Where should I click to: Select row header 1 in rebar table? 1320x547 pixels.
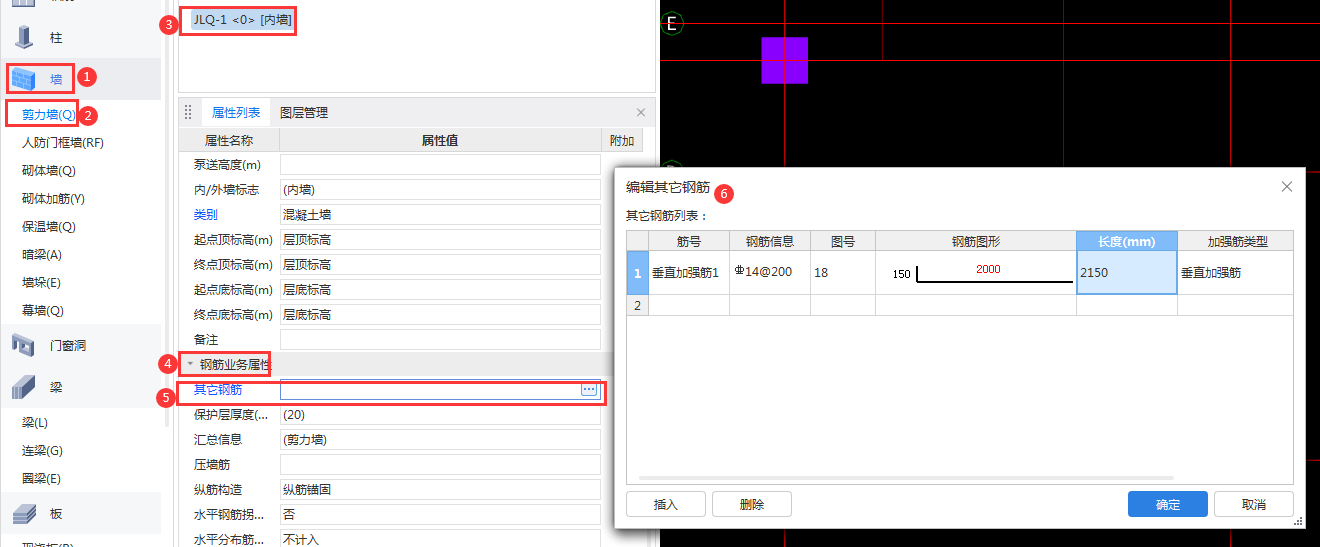click(x=637, y=272)
